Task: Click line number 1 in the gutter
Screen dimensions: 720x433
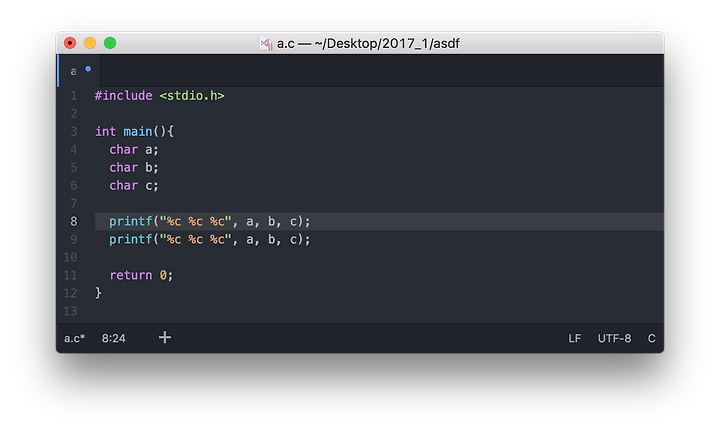Action: pos(74,96)
